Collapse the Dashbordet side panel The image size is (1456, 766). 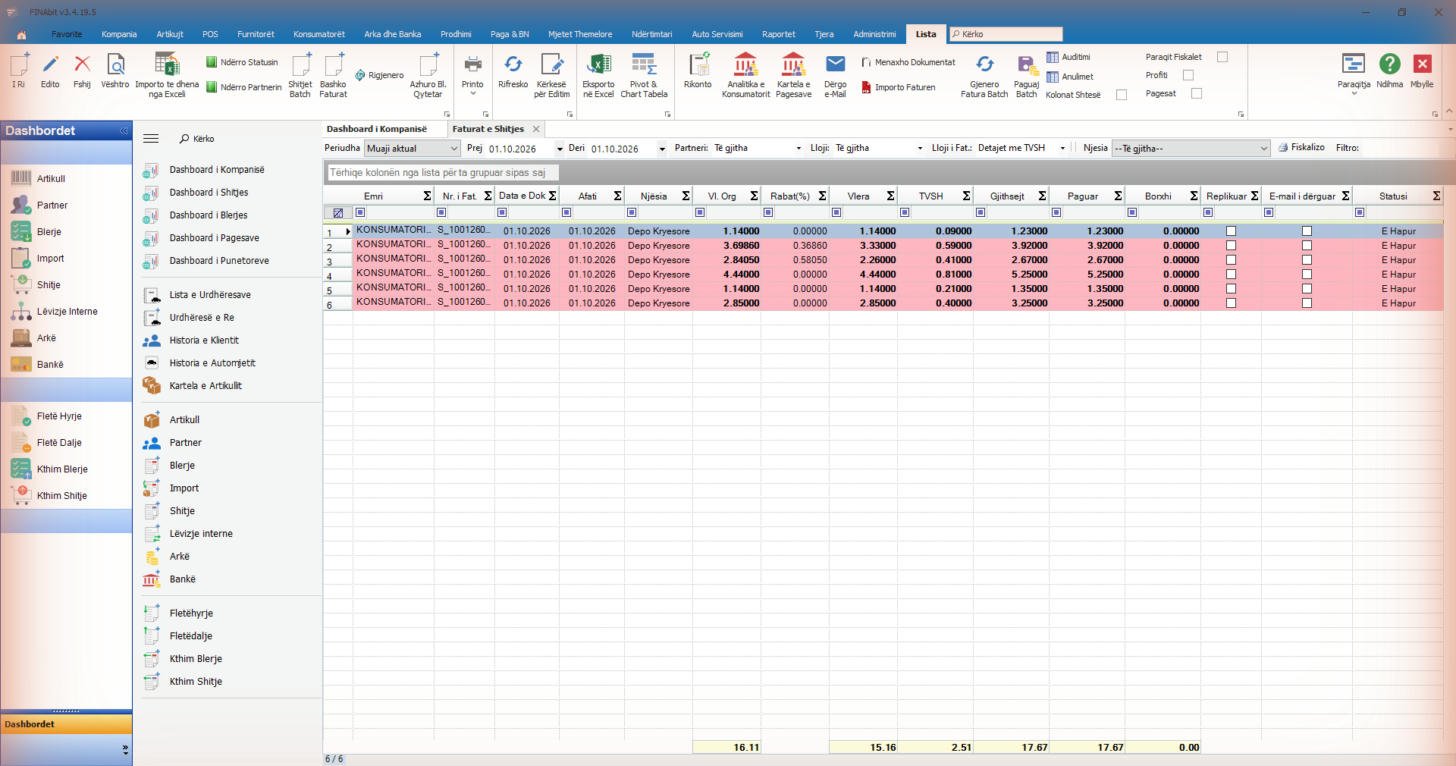coord(124,131)
